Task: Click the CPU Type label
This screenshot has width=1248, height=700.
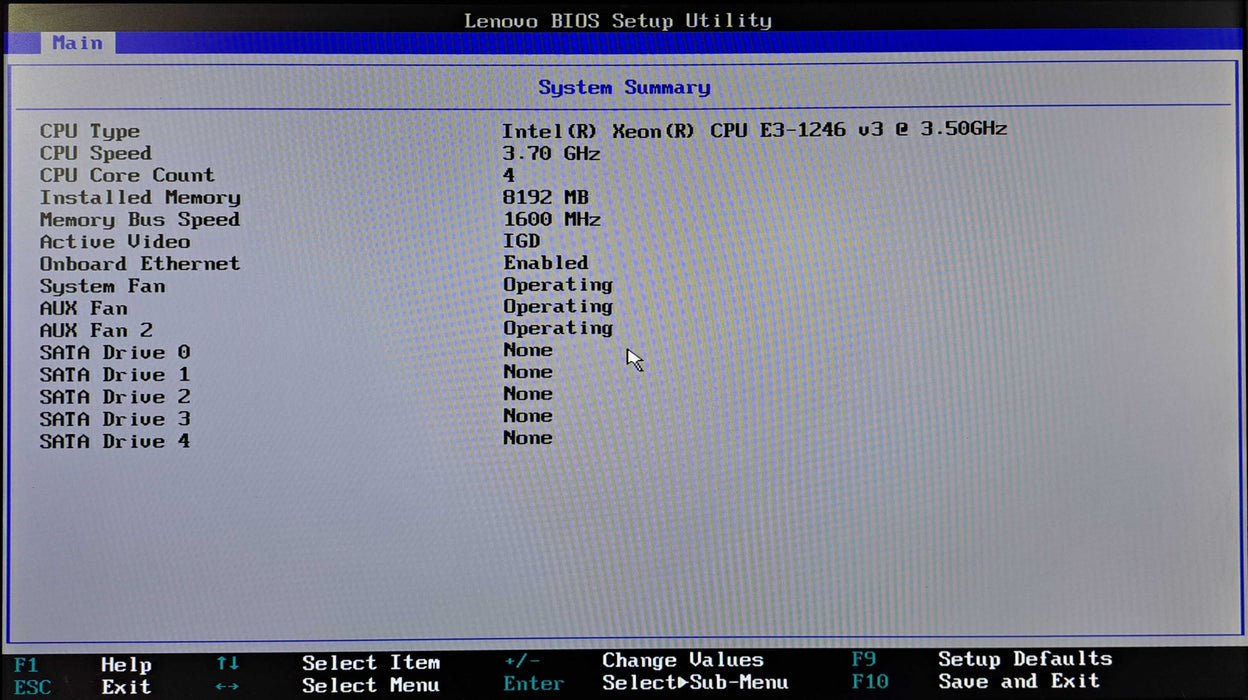Action: (x=90, y=131)
